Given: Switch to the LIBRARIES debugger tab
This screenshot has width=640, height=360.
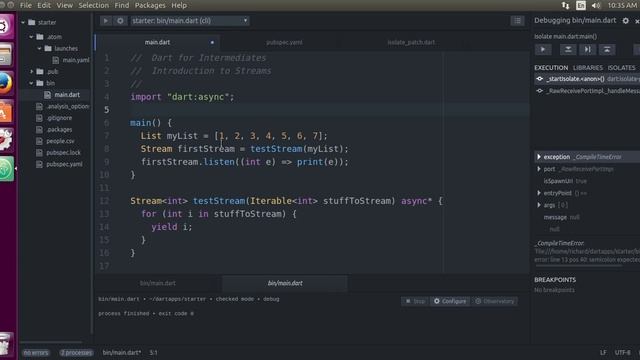Looking at the screenshot, I should point(587,68).
